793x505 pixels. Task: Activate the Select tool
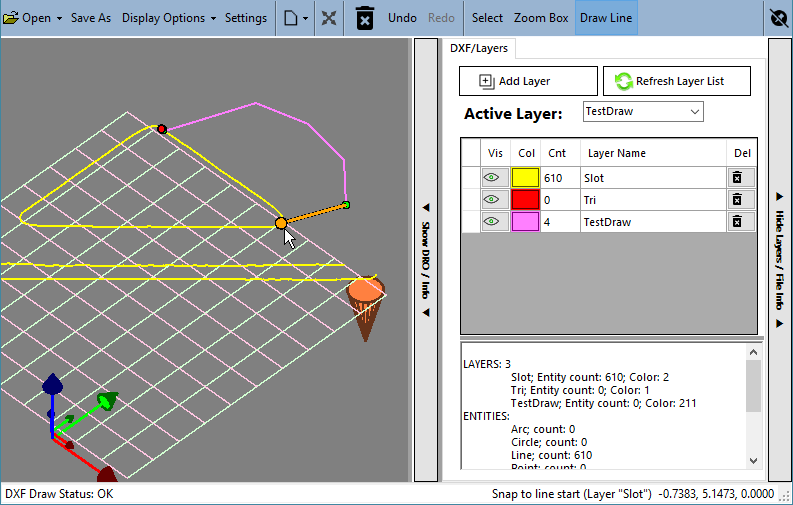click(487, 18)
